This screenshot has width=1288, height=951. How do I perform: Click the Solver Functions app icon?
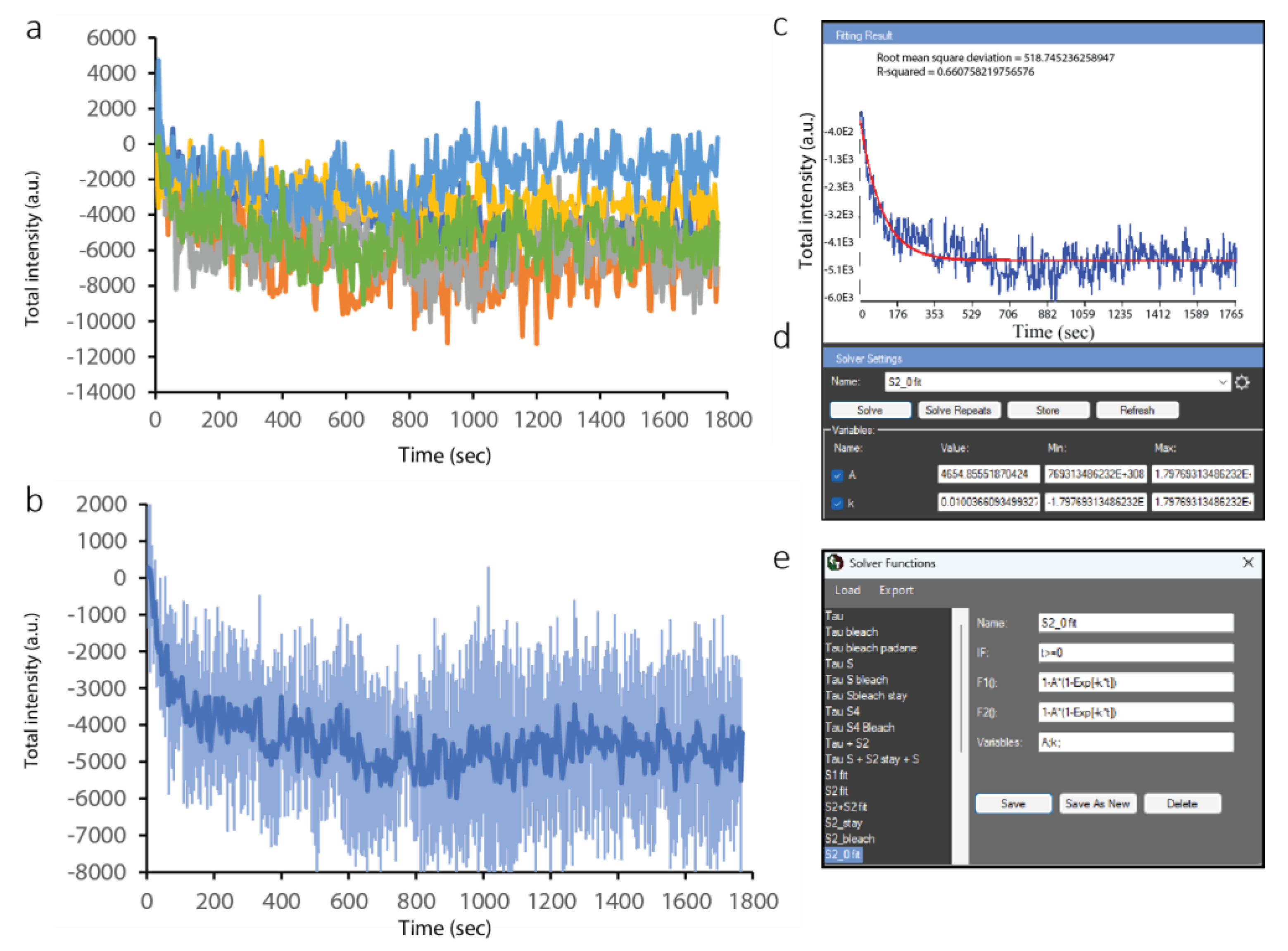(x=834, y=563)
